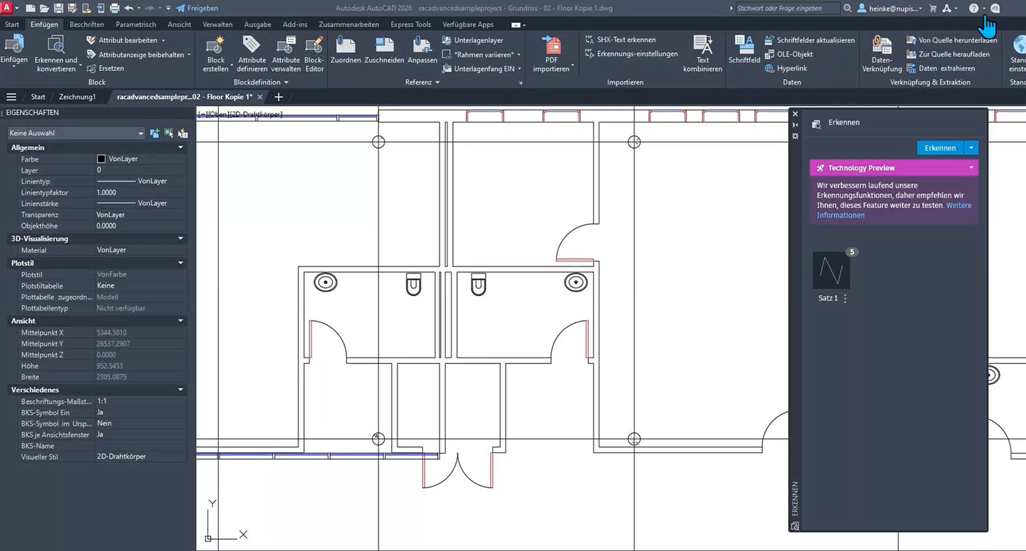
Task: Click Von Quelle herunterladen
Action: click(x=951, y=40)
